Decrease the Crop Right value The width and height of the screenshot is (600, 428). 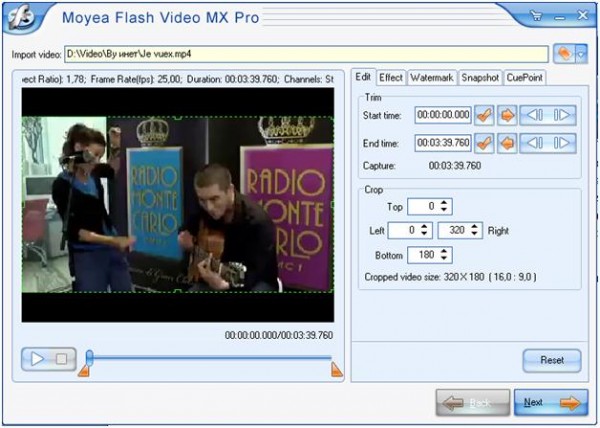pyautogui.click(x=475, y=234)
